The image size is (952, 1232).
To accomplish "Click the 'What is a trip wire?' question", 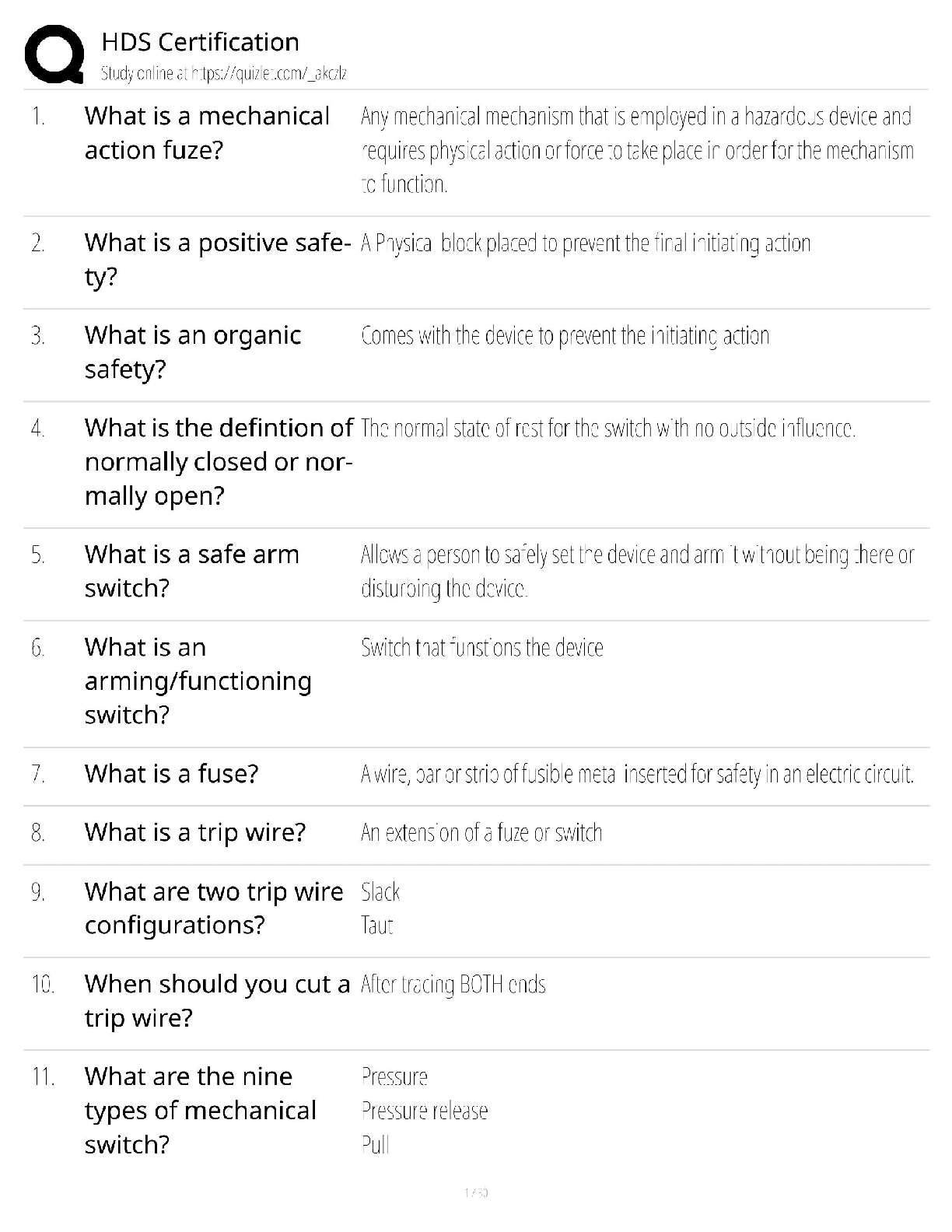I will [x=195, y=832].
